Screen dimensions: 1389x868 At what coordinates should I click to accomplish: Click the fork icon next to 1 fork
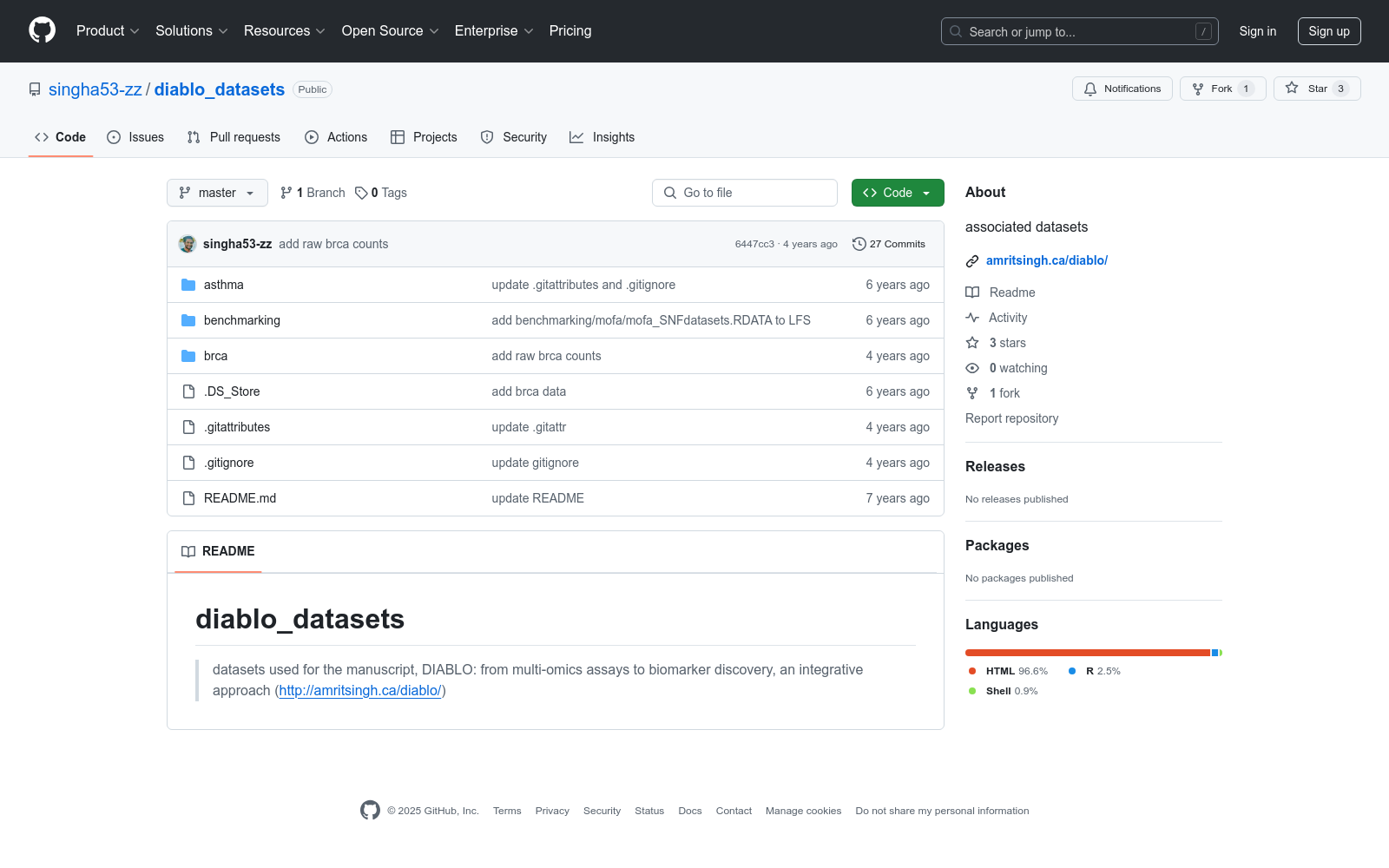pyautogui.click(x=972, y=393)
